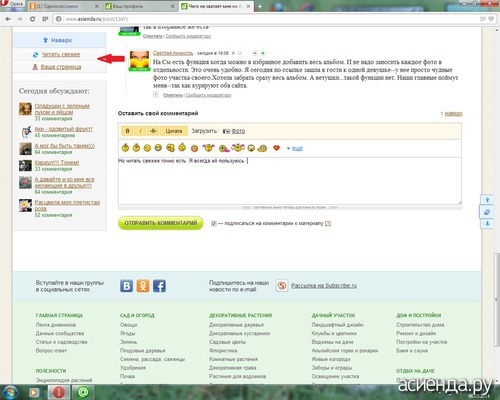This screenshot has height=400, width=500.
Task: Click the browser reload icon
Action: (x=32, y=19)
